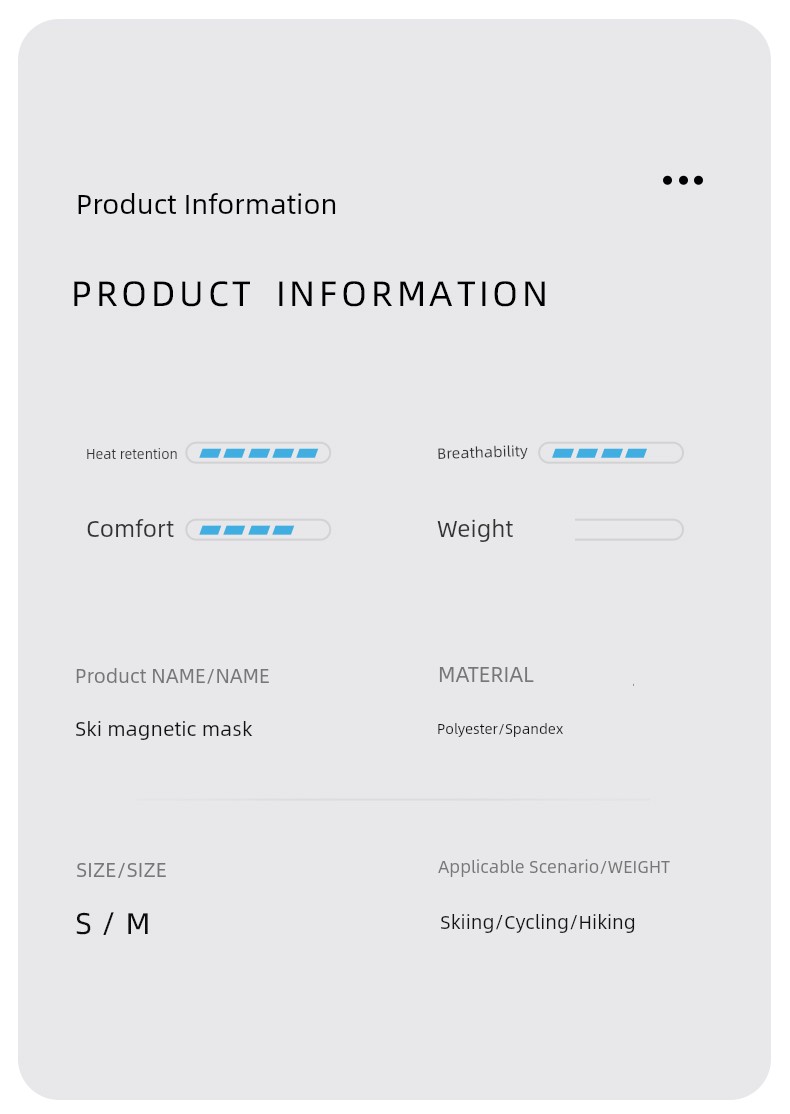
Task: Select the S / M size value
Action: (x=113, y=924)
